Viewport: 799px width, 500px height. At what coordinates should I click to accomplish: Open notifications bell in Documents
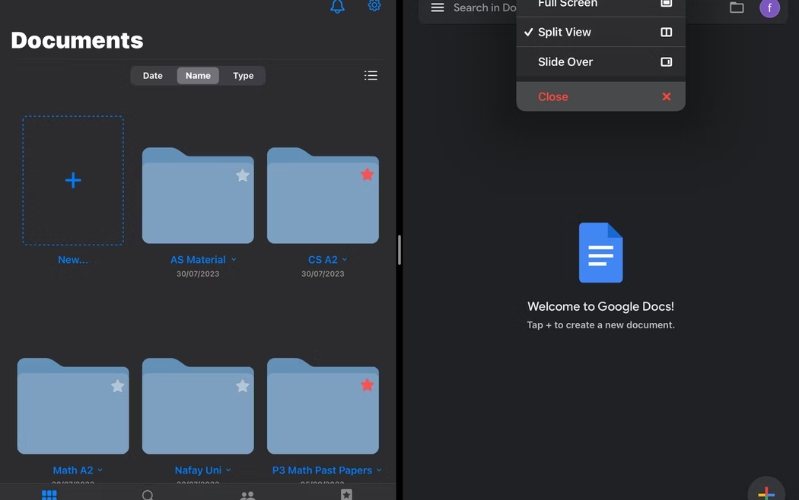pos(337,6)
